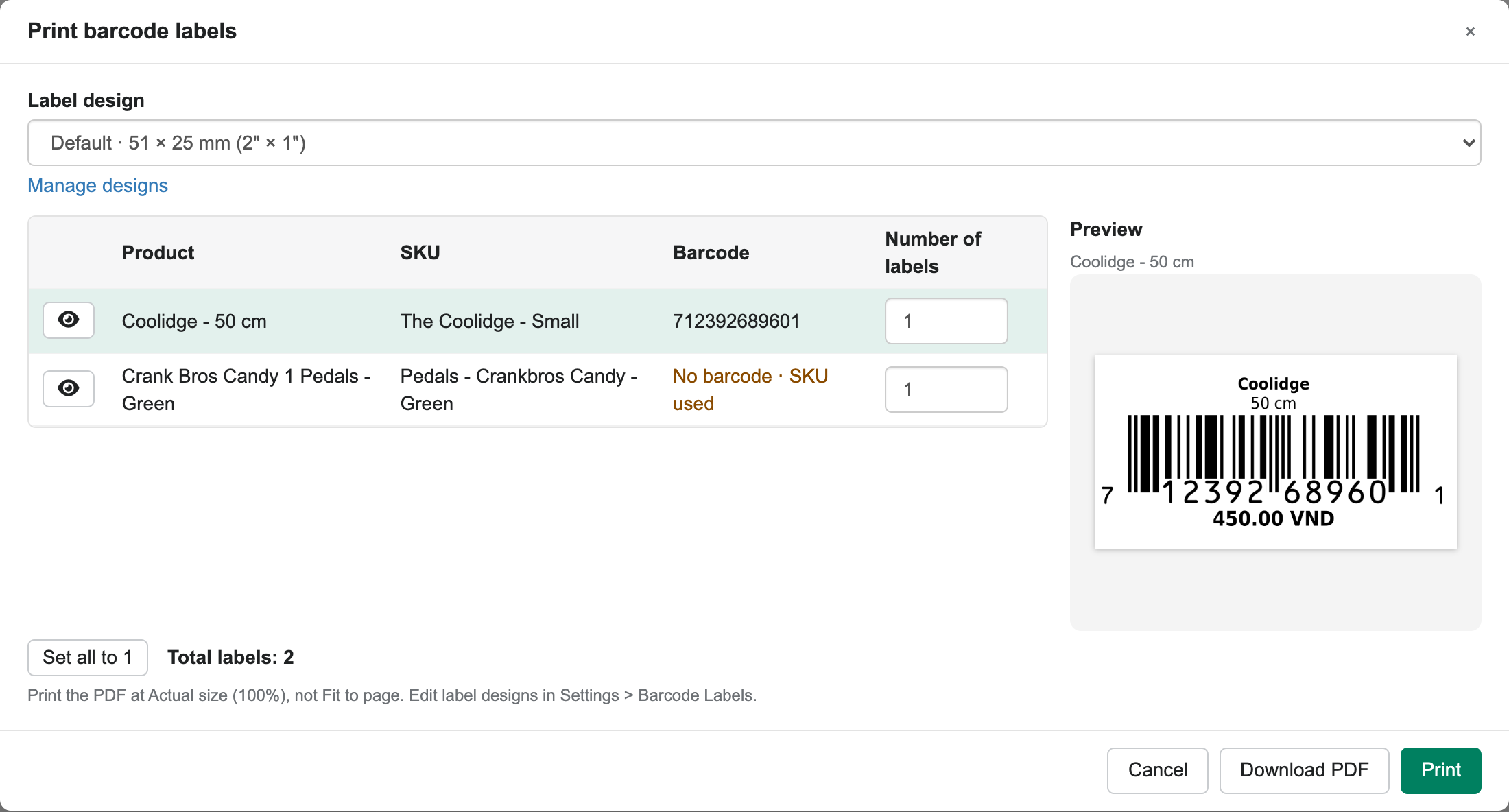
Task: Click the SKU column header
Action: (x=420, y=252)
